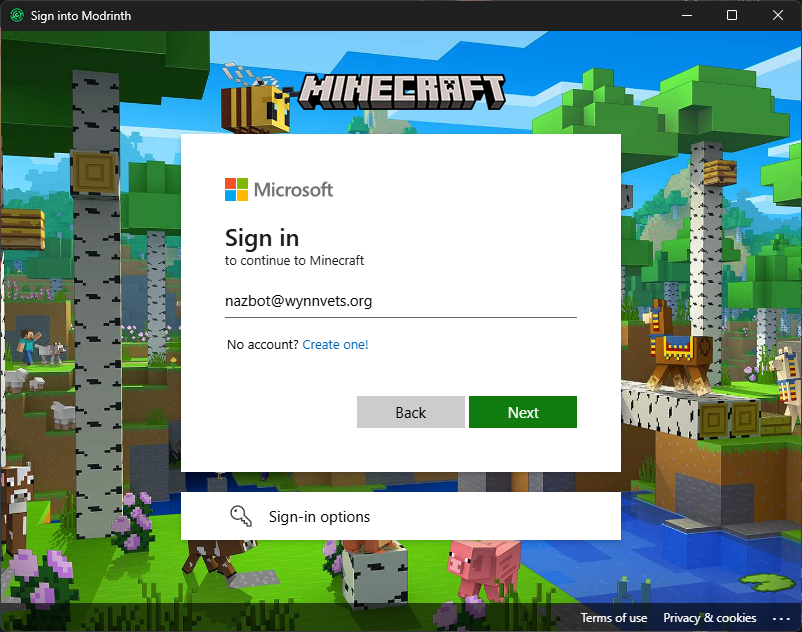Close the Sign into Modrinth window
Screen dimensions: 802x632
point(777,15)
